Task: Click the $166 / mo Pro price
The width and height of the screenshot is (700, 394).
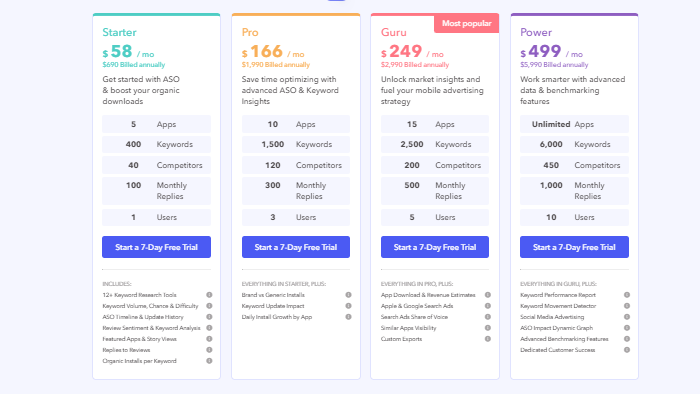Action: [x=273, y=52]
